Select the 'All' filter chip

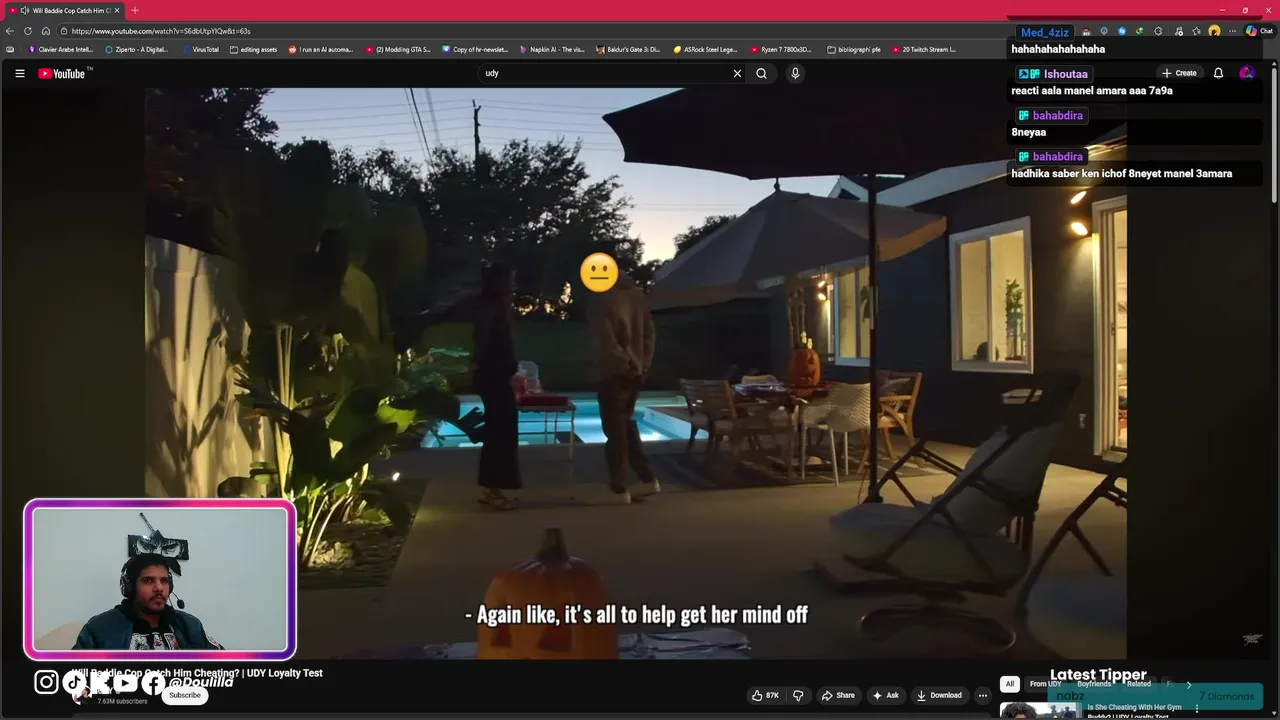(1010, 684)
